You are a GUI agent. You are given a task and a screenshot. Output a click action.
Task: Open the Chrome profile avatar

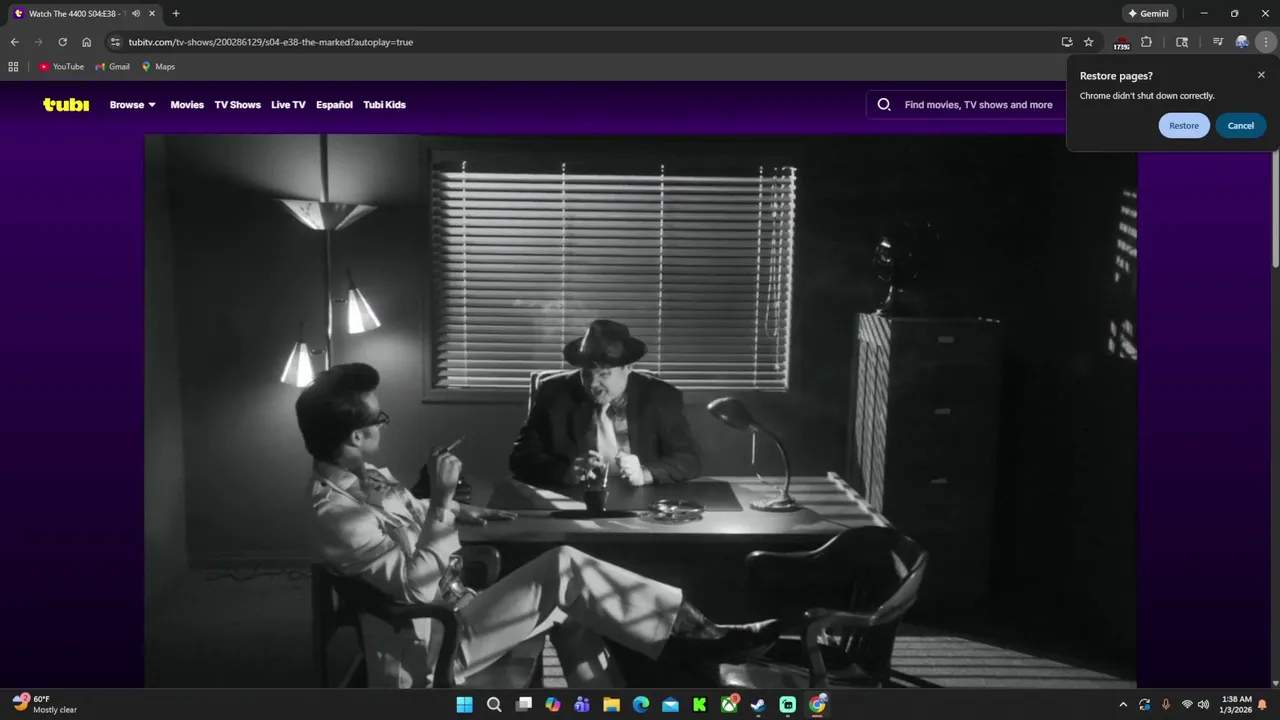pos(1242,42)
